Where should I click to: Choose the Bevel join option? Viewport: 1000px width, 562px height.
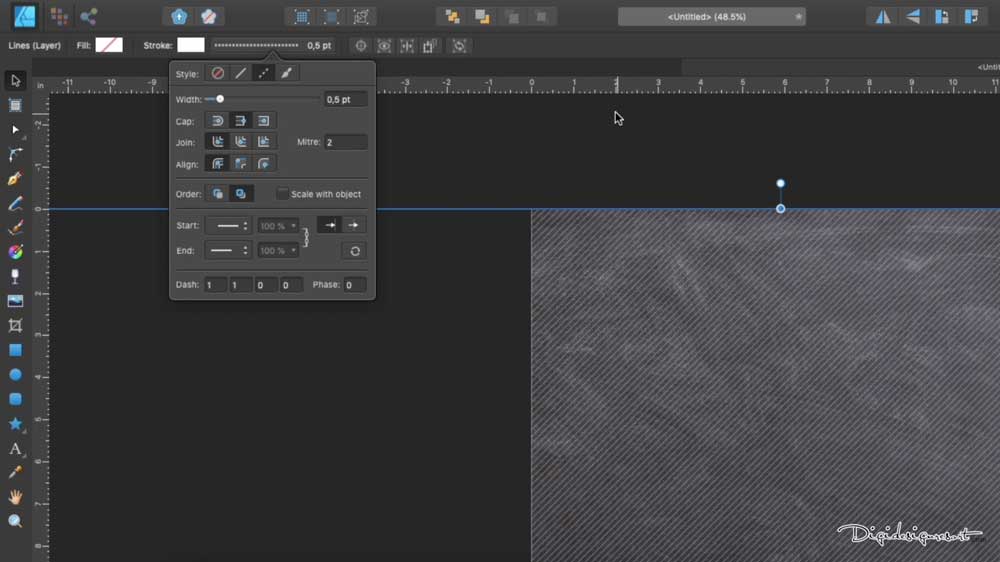tap(240, 142)
